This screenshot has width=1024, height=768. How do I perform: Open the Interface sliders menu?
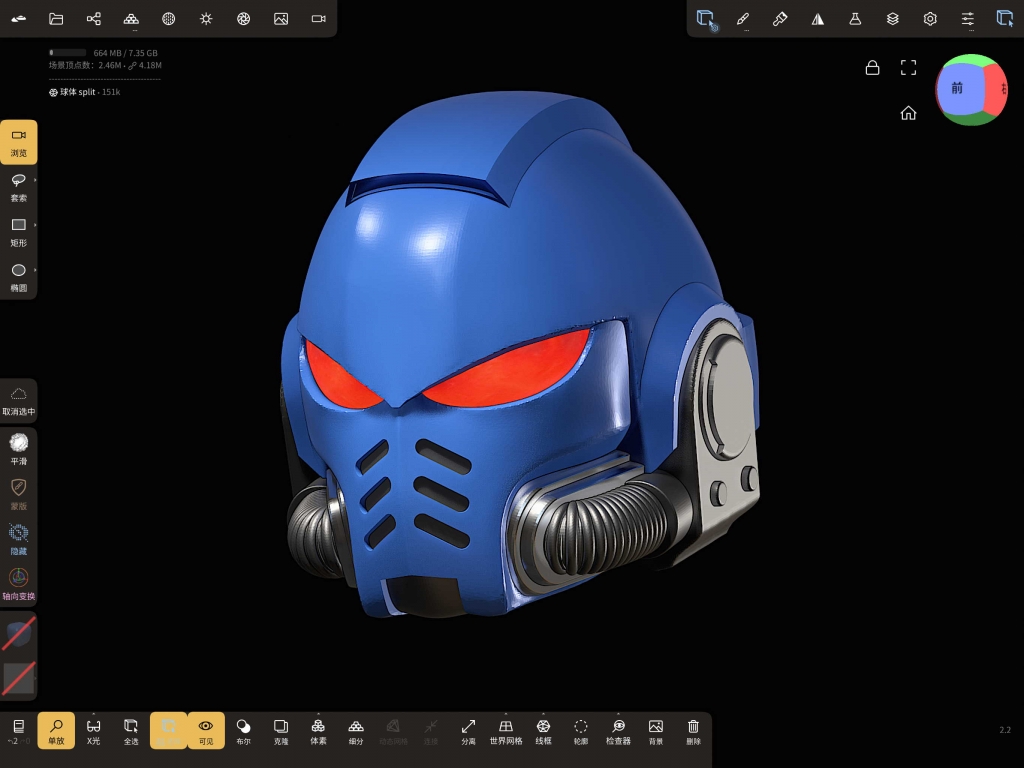tap(968, 19)
